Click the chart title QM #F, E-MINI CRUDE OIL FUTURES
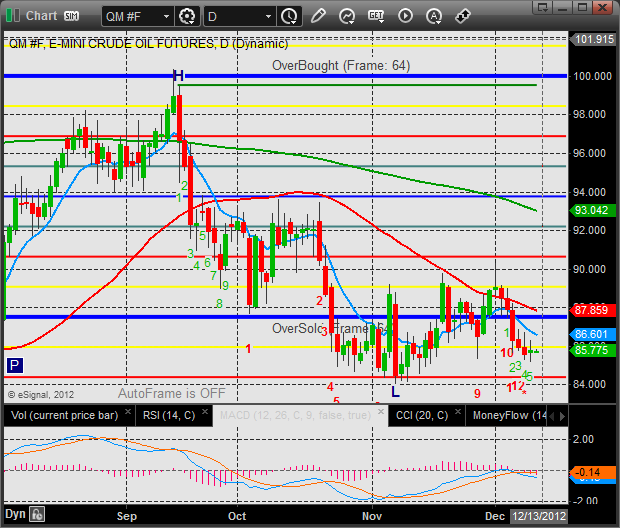 (x=149, y=44)
